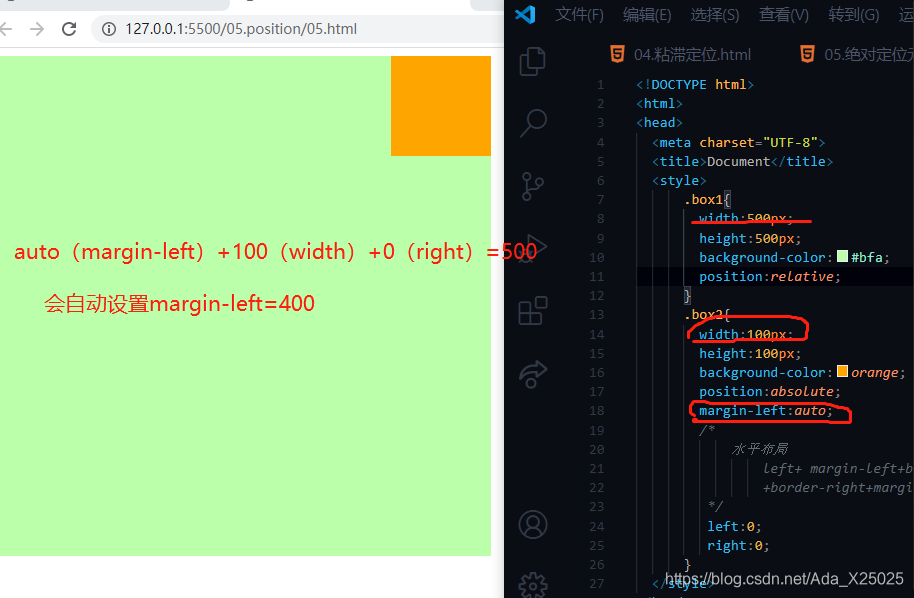The image size is (914, 598).
Task: Click the orange box in the web page
Action: (441, 105)
